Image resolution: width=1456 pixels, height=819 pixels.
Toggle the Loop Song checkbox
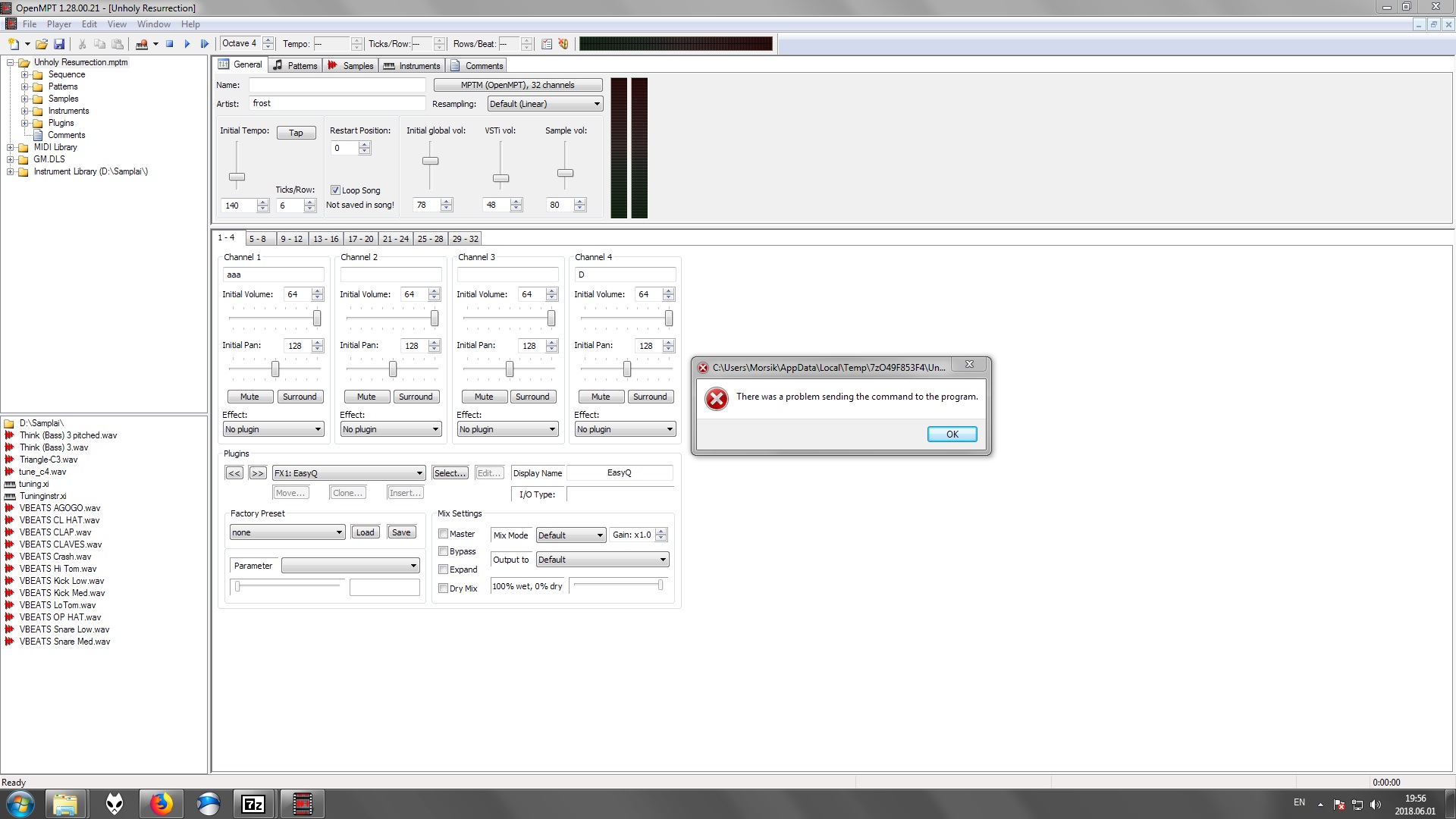[x=335, y=190]
